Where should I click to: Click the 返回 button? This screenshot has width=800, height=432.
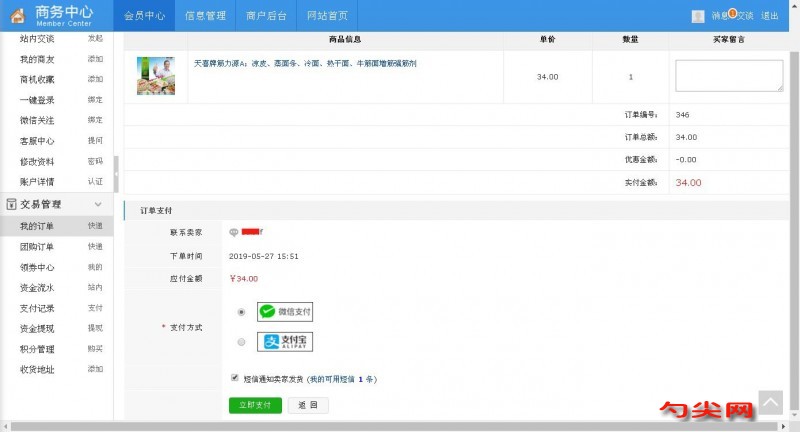pos(308,405)
